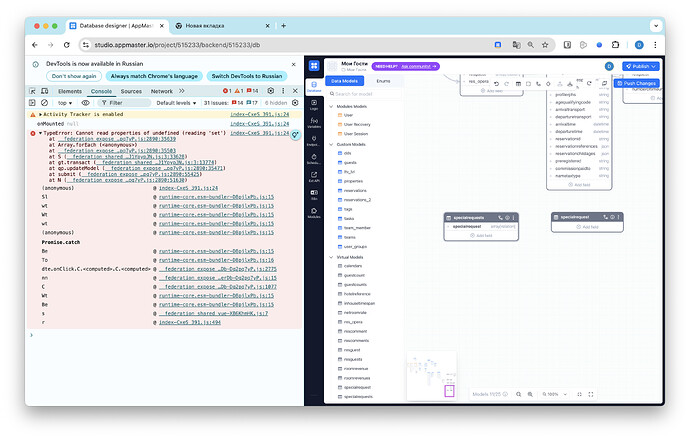The width and height of the screenshot is (690, 438).
Task: Collapse the Modules Models group
Action: tap(331, 107)
